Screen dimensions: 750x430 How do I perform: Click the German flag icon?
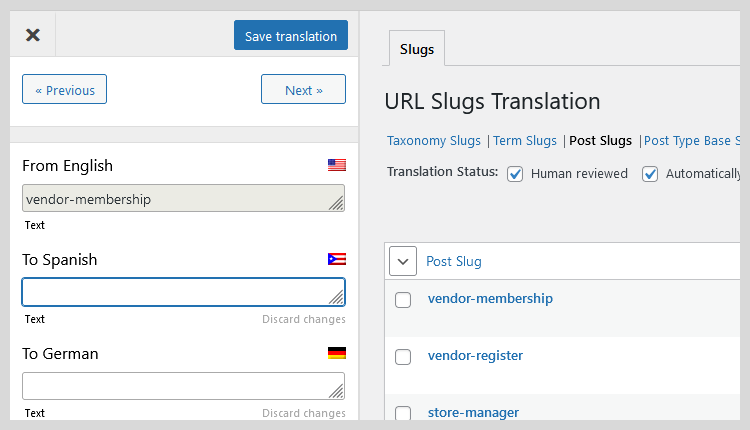(336, 353)
